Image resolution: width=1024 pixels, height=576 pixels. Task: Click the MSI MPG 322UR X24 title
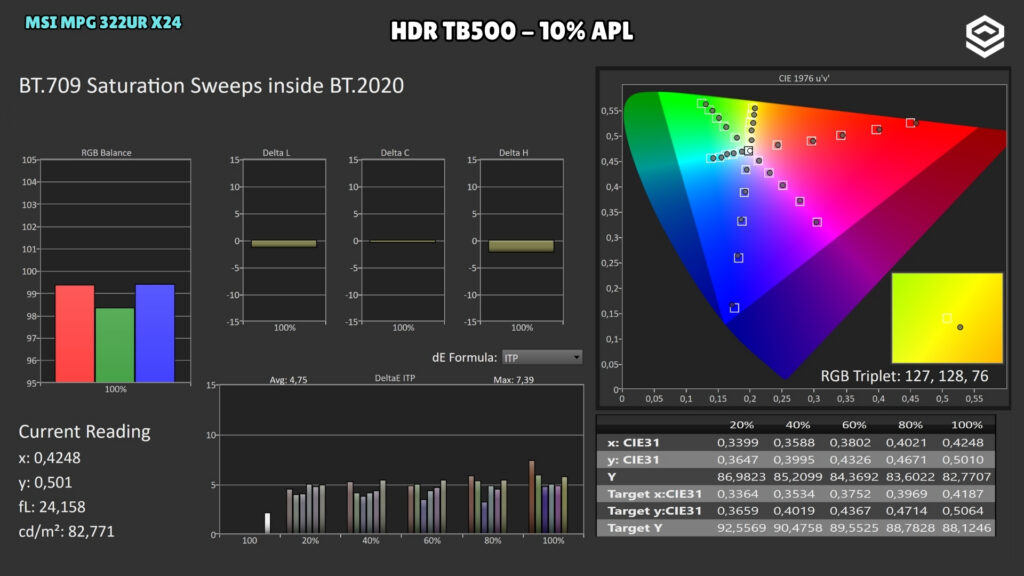click(x=103, y=23)
